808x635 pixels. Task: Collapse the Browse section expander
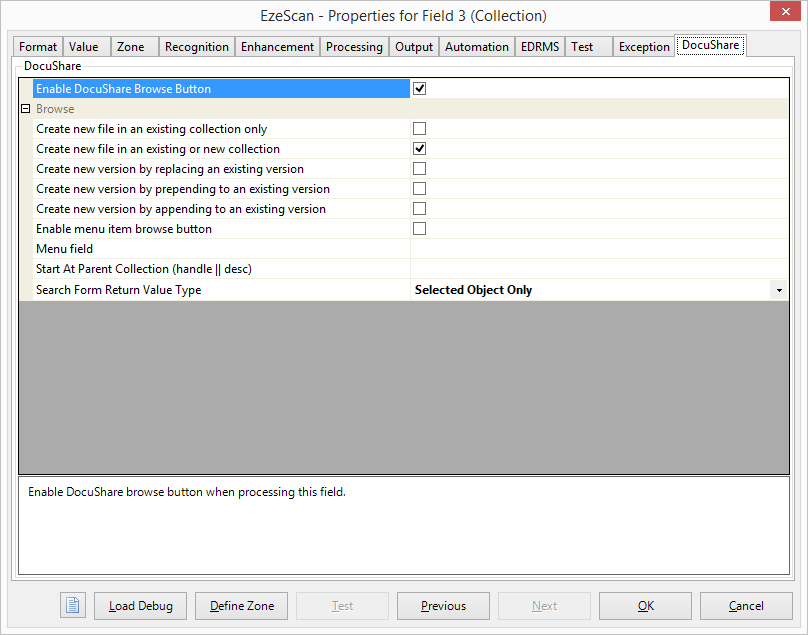tap(26, 109)
